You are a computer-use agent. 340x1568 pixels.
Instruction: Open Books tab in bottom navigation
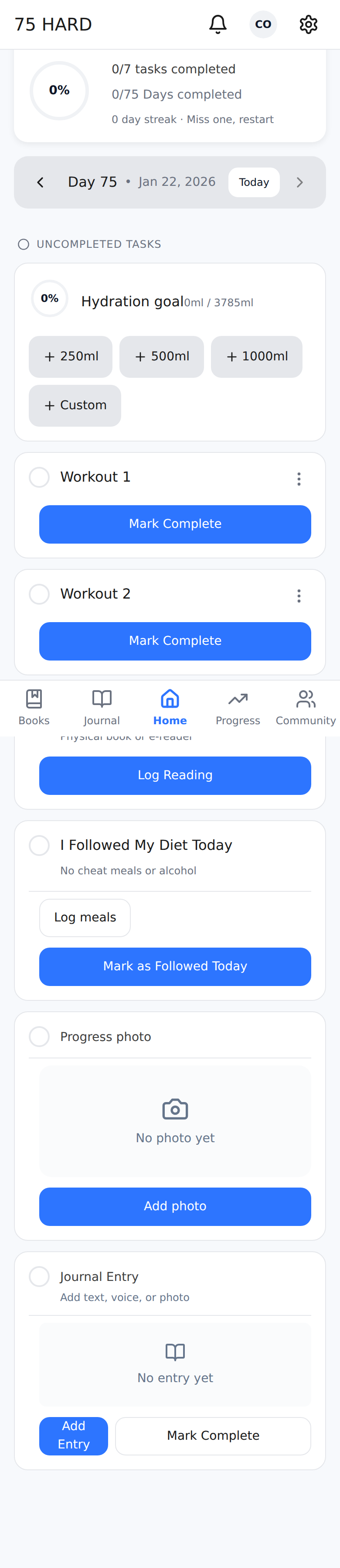point(34,707)
